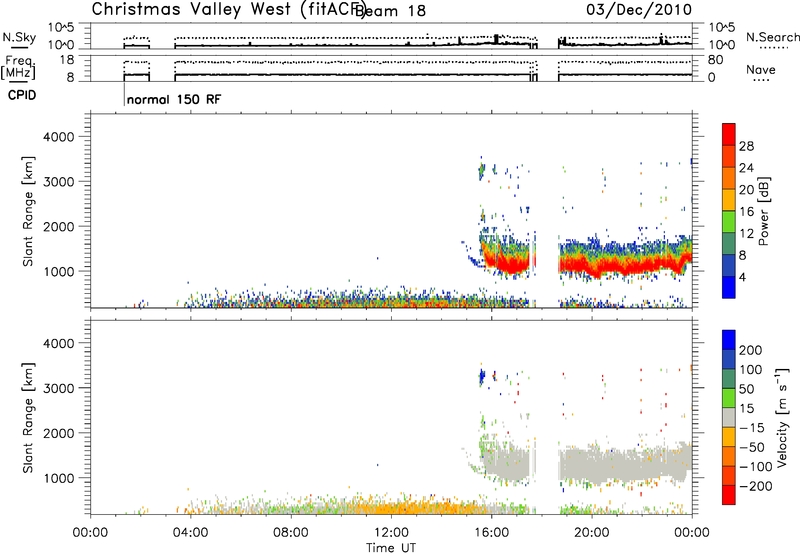Click the '−100' velocity colorbar label
The width and height of the screenshot is (800, 554).
coord(756,466)
